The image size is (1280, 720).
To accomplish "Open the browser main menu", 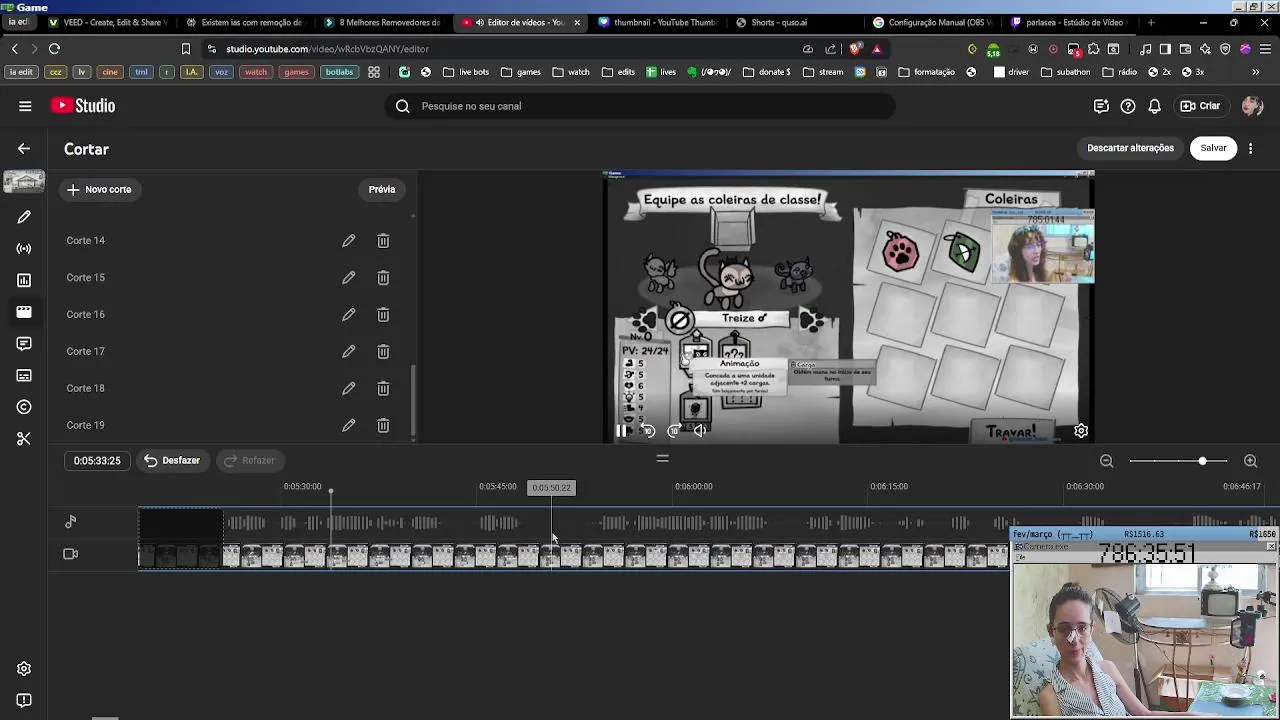I will (x=1265, y=49).
